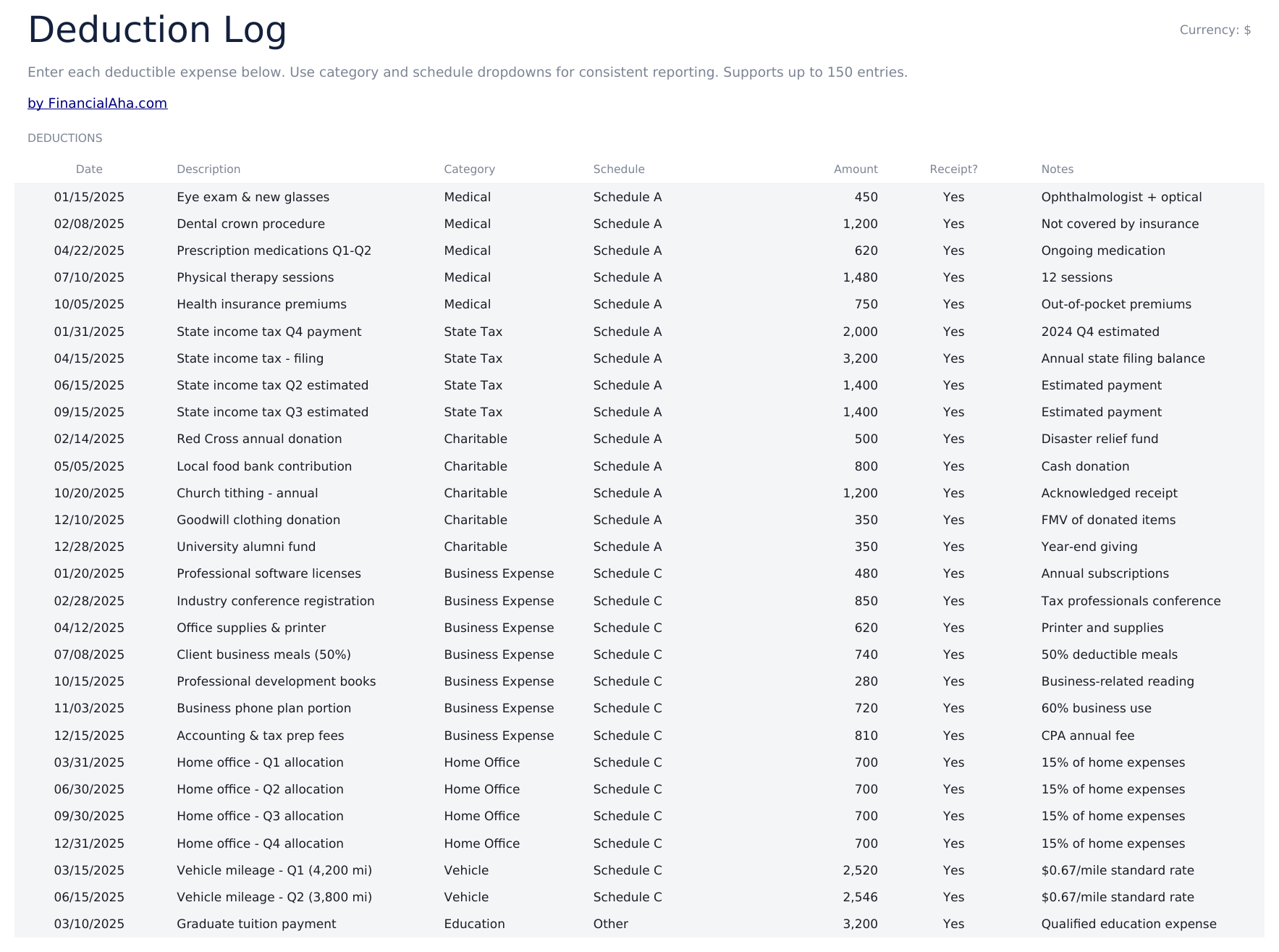This screenshot has width=1279, height=952.
Task: Click the Notes column header
Action: (1058, 169)
